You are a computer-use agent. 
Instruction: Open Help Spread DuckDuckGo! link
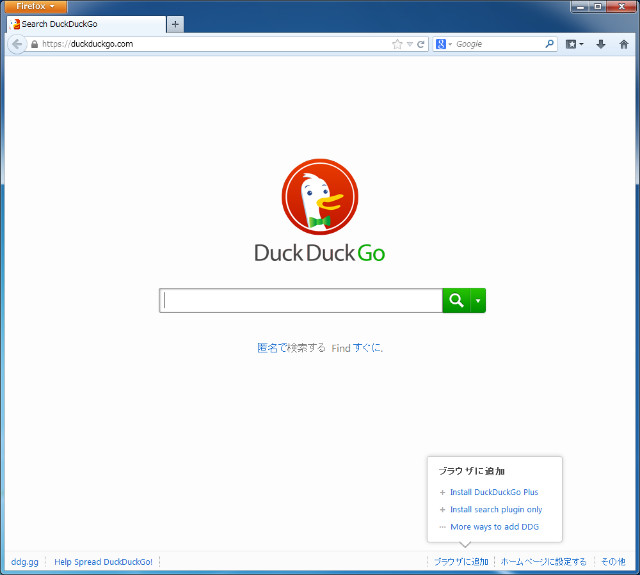pos(103,562)
